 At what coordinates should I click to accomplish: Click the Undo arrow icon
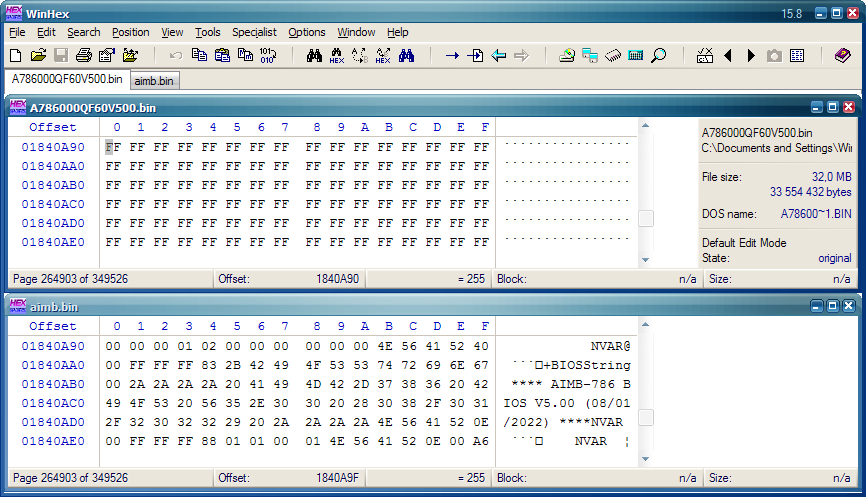pos(176,55)
